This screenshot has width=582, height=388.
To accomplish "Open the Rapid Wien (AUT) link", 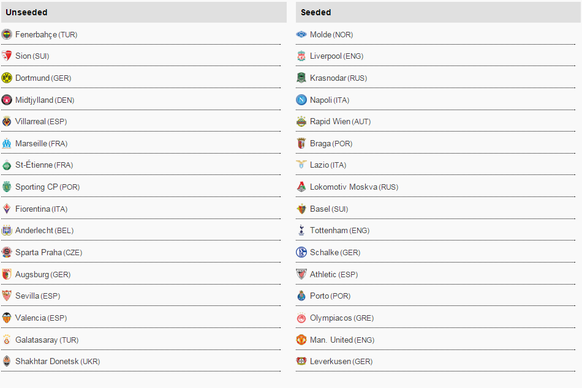I will [340, 121].
